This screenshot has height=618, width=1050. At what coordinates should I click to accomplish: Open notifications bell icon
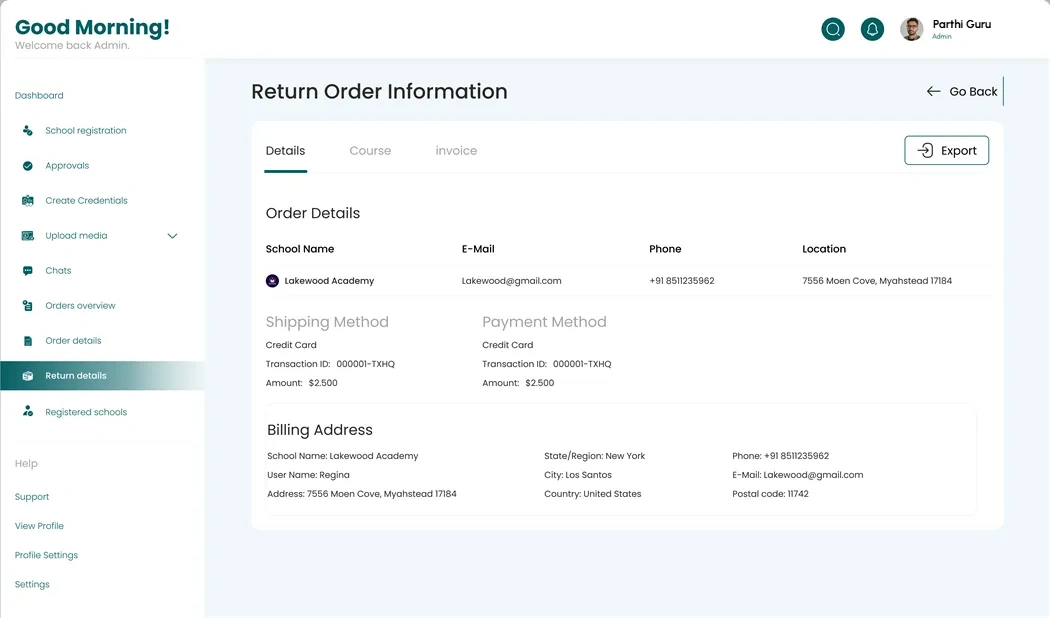872,29
